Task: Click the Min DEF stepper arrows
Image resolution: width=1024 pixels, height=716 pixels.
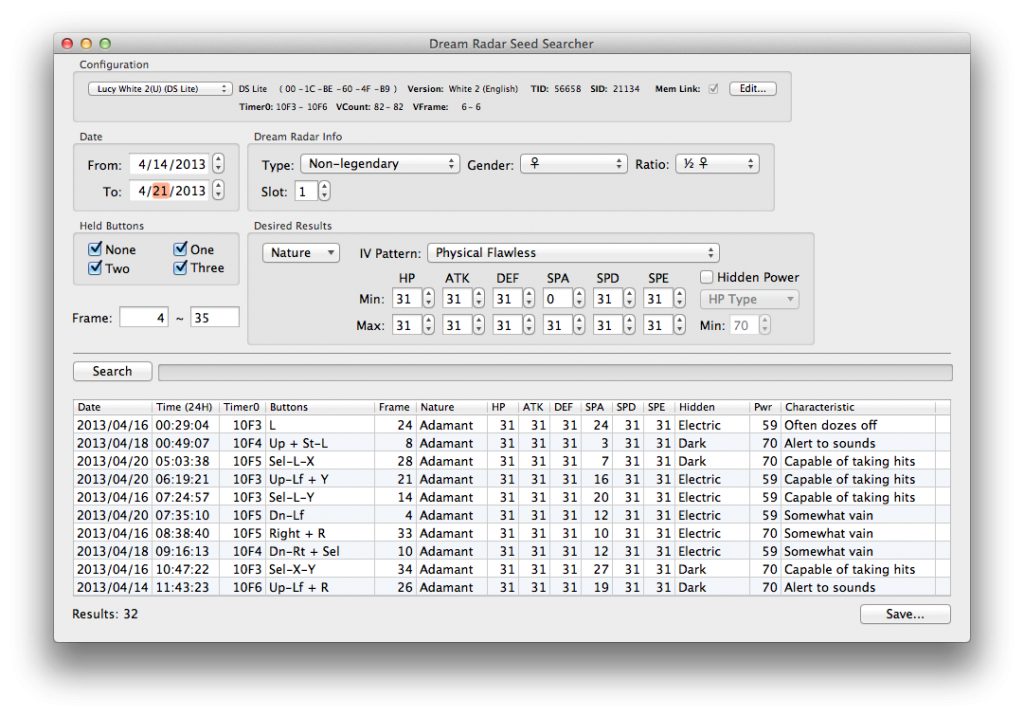Action: [x=529, y=299]
